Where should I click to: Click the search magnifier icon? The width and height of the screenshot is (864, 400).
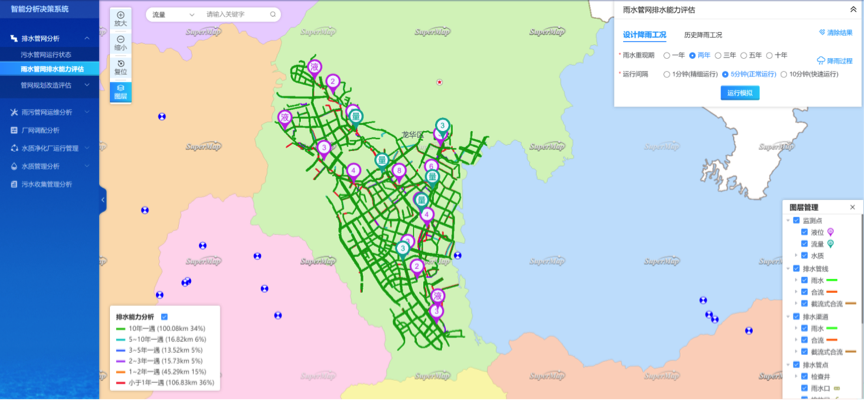click(x=273, y=15)
